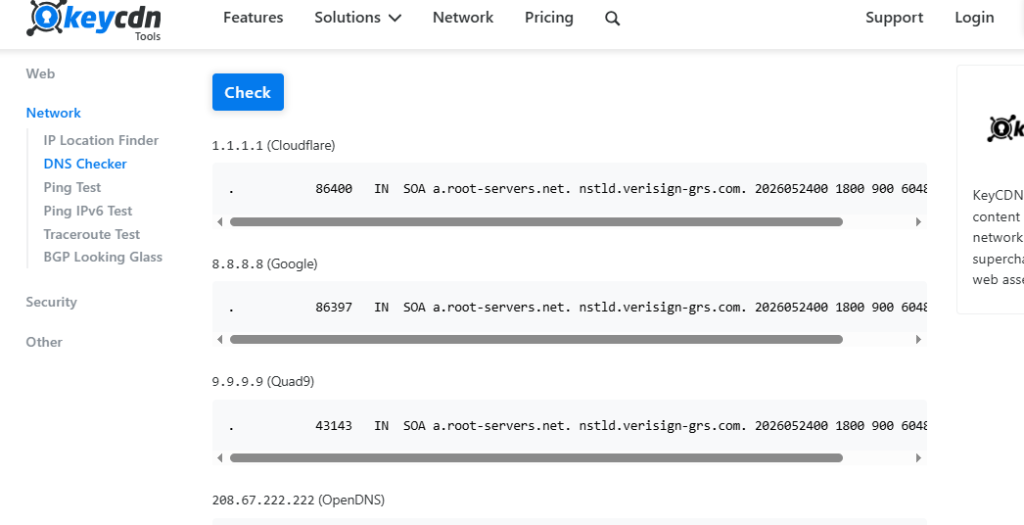Click right scroll arrow in Google result
Viewport: 1024px width, 525px height.
[918, 340]
